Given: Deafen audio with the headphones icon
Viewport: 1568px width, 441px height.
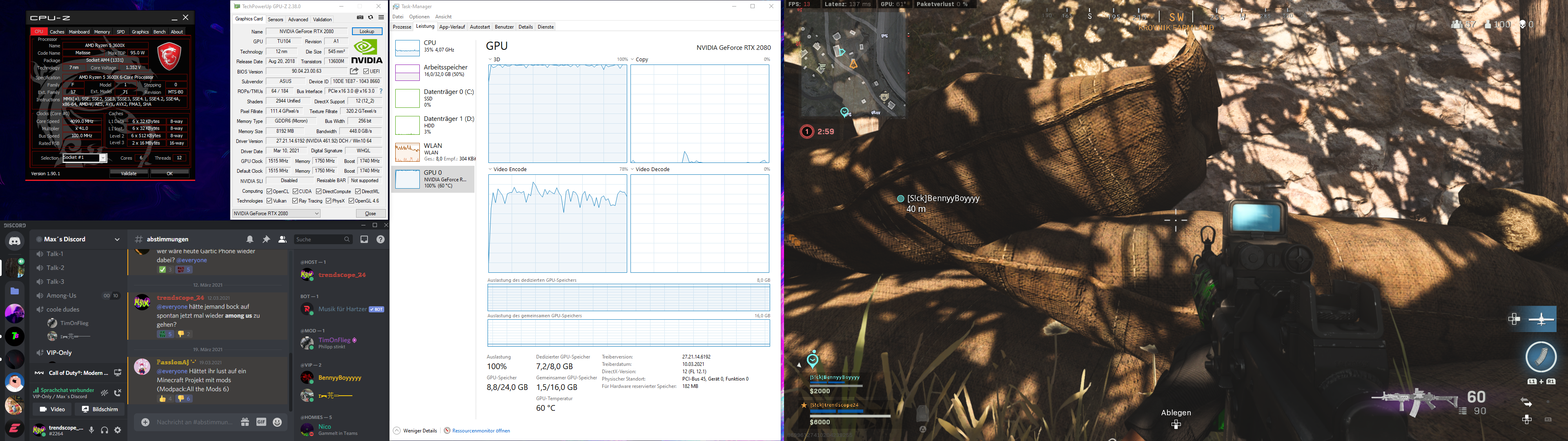Looking at the screenshot, I should tap(105, 430).
